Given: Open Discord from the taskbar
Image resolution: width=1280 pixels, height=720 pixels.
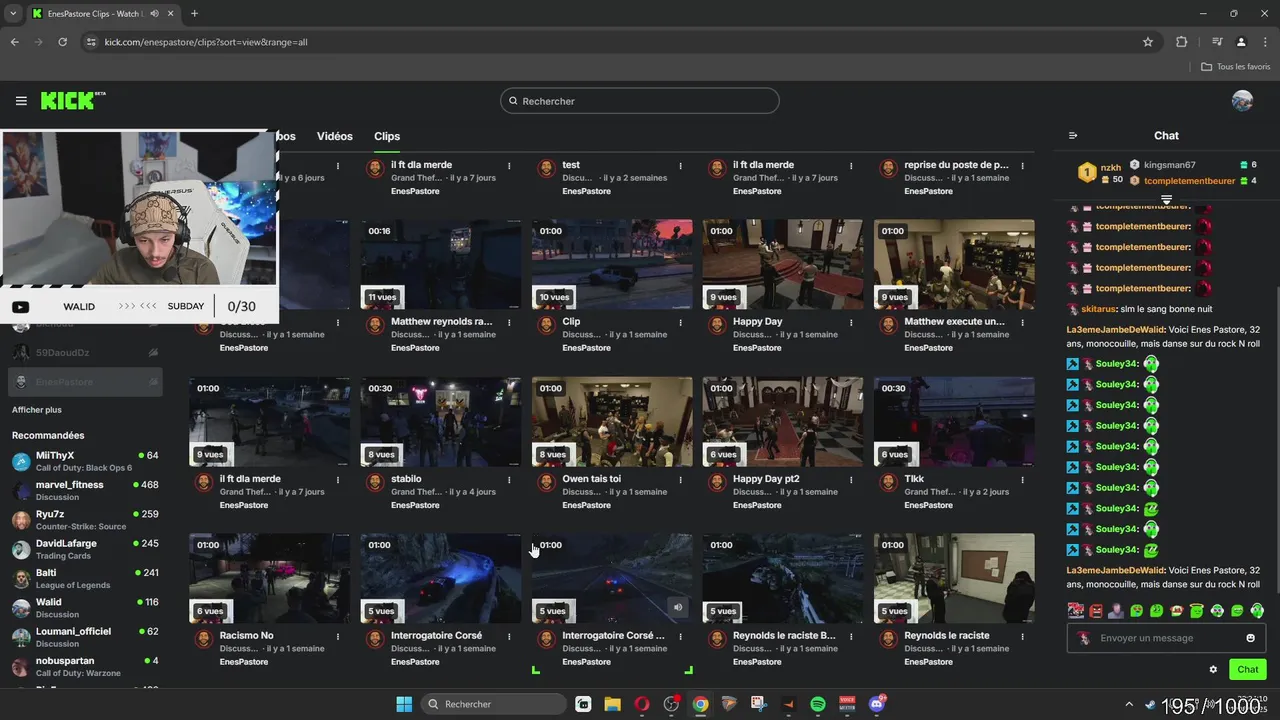Looking at the screenshot, I should [x=877, y=704].
